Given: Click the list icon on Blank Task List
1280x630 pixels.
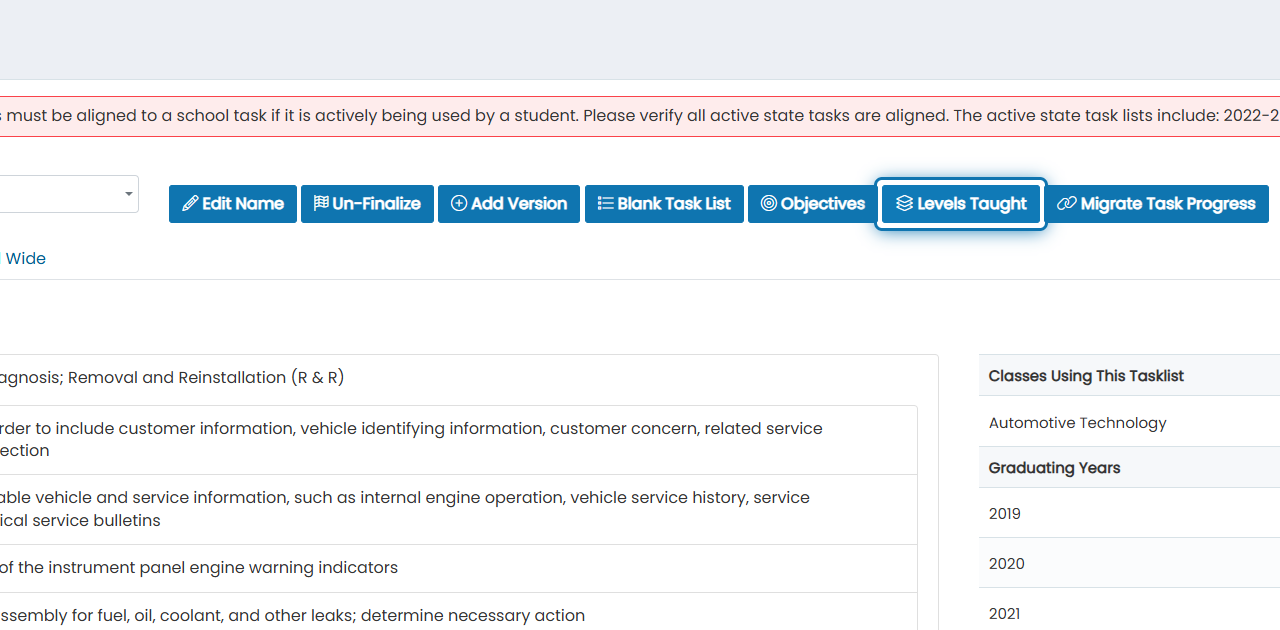Looking at the screenshot, I should click(x=605, y=204).
